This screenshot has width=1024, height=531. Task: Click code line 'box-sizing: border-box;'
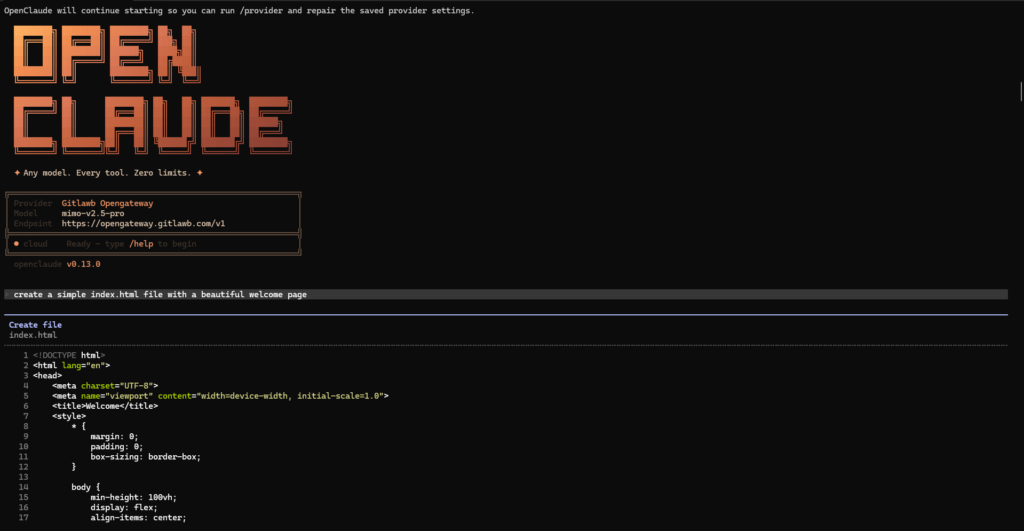[146, 457]
